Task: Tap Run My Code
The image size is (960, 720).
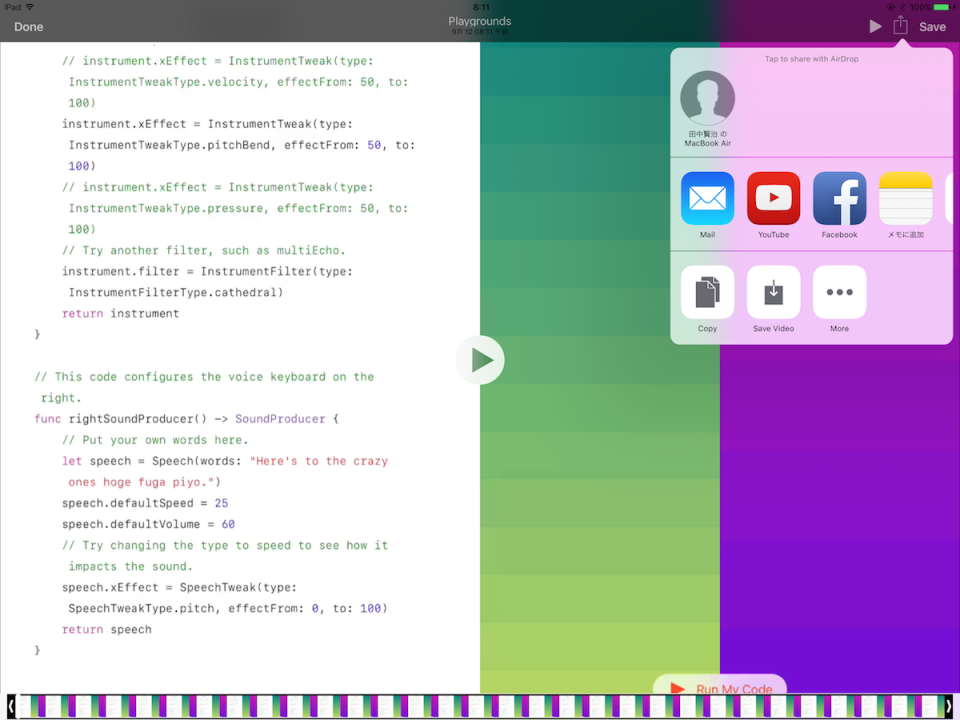Action: (719, 688)
